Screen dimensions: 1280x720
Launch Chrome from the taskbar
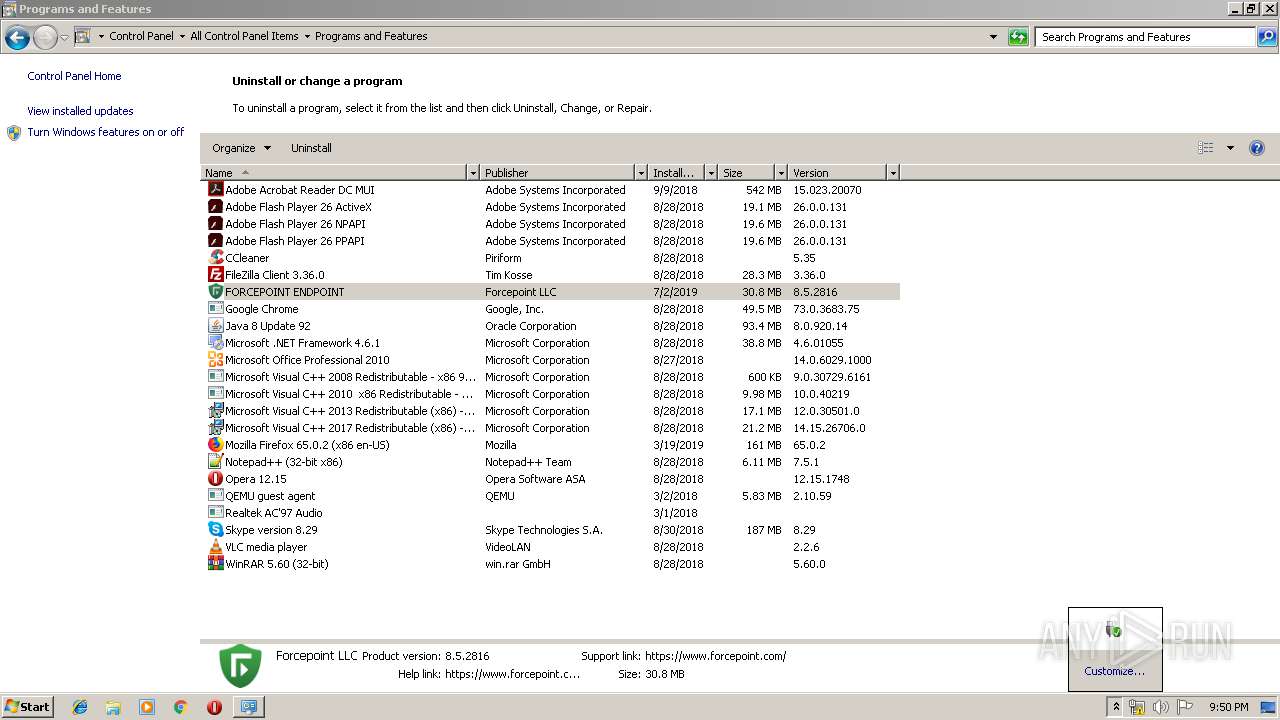(181, 707)
